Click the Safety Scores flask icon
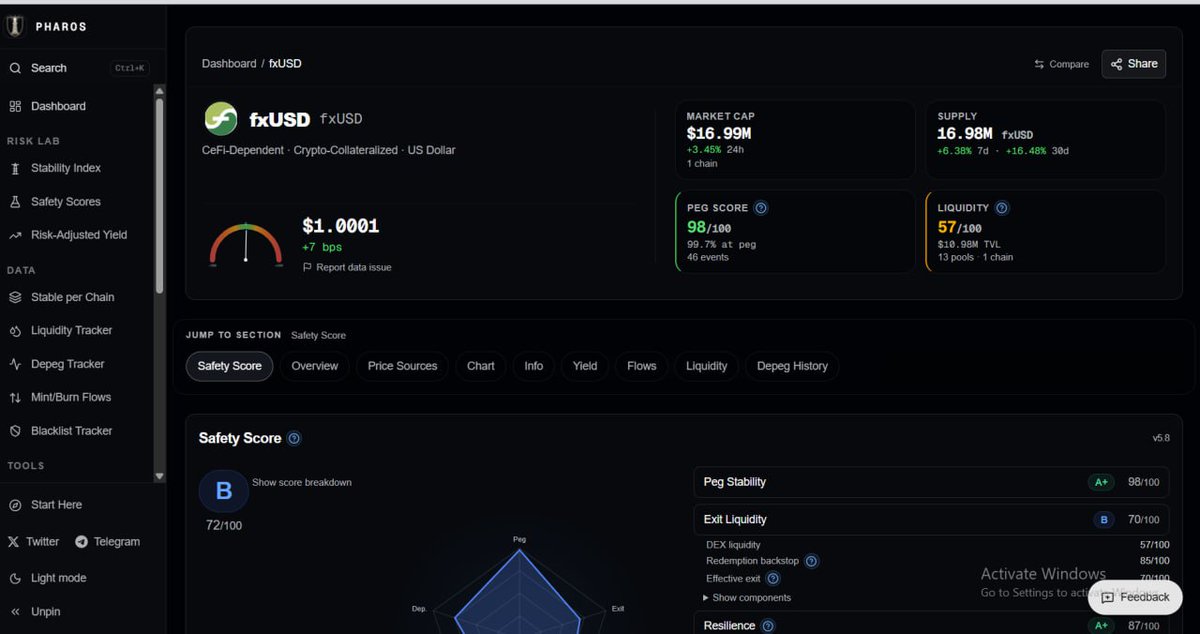 [15, 202]
